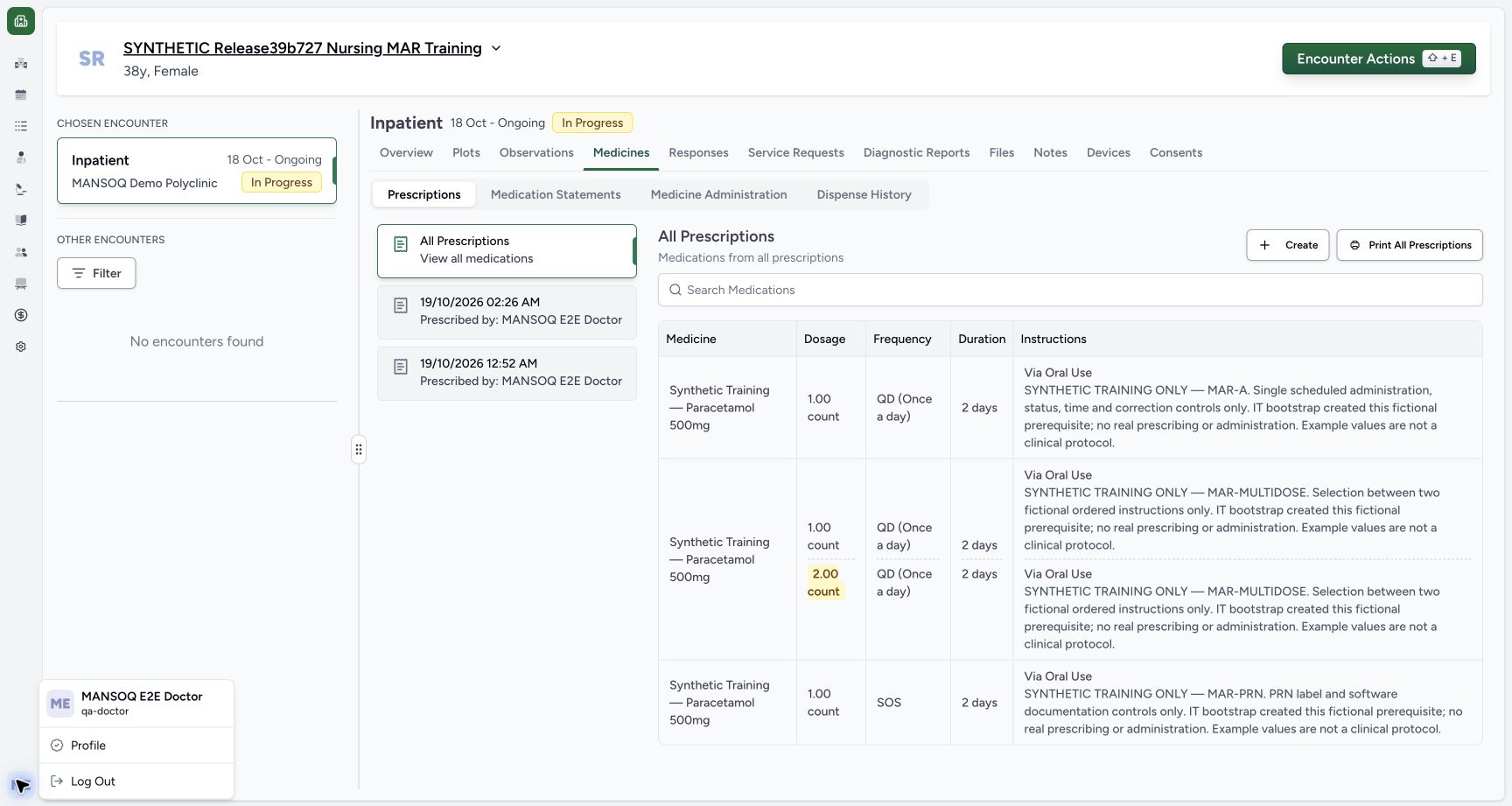Select the All Prescriptions list entry

507,251
